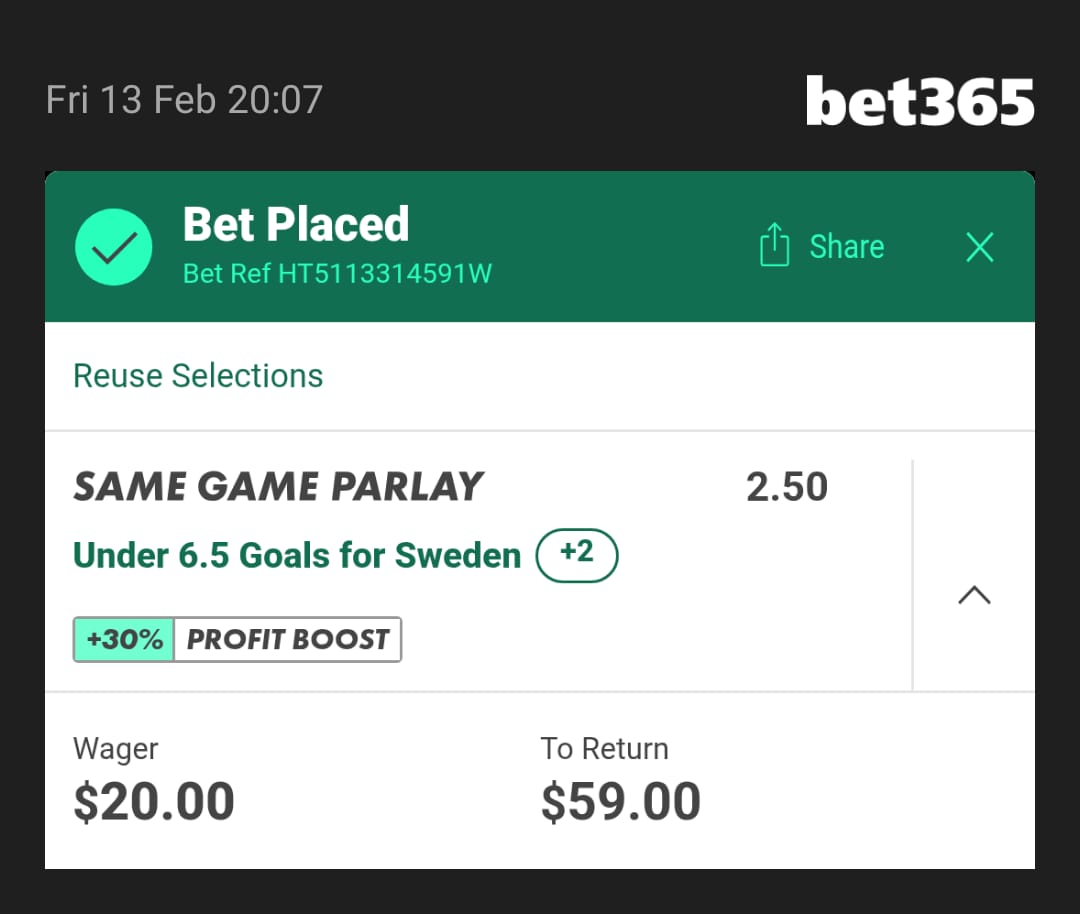Click Reuse Selections link

click(x=198, y=376)
